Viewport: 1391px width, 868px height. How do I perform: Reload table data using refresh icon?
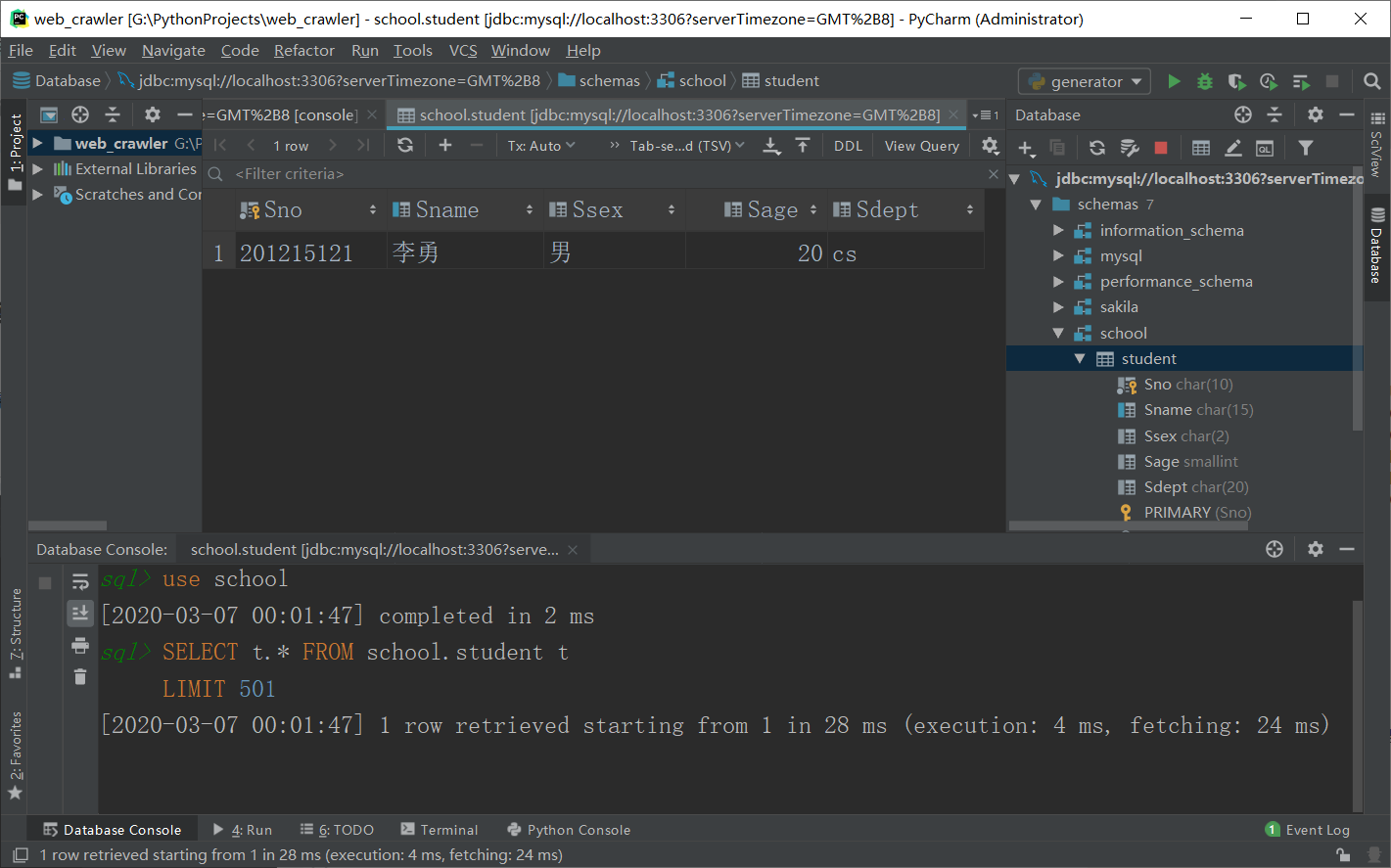click(405, 145)
